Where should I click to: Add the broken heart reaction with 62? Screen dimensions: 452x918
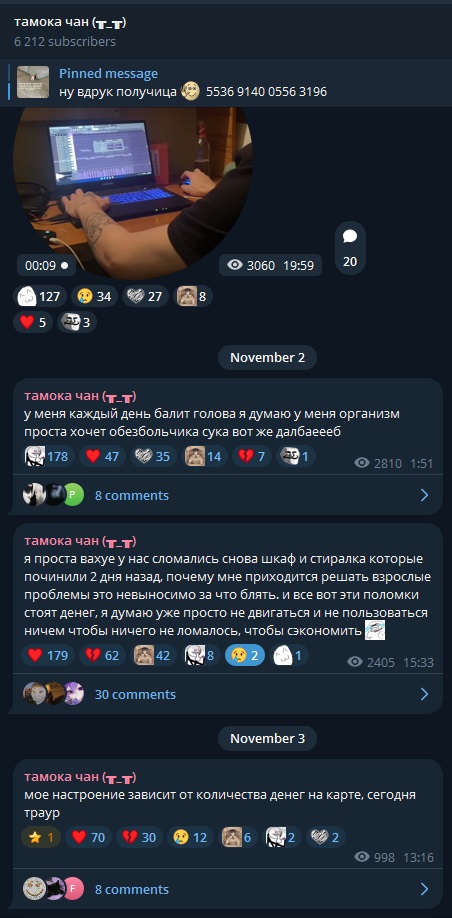[x=102, y=656]
